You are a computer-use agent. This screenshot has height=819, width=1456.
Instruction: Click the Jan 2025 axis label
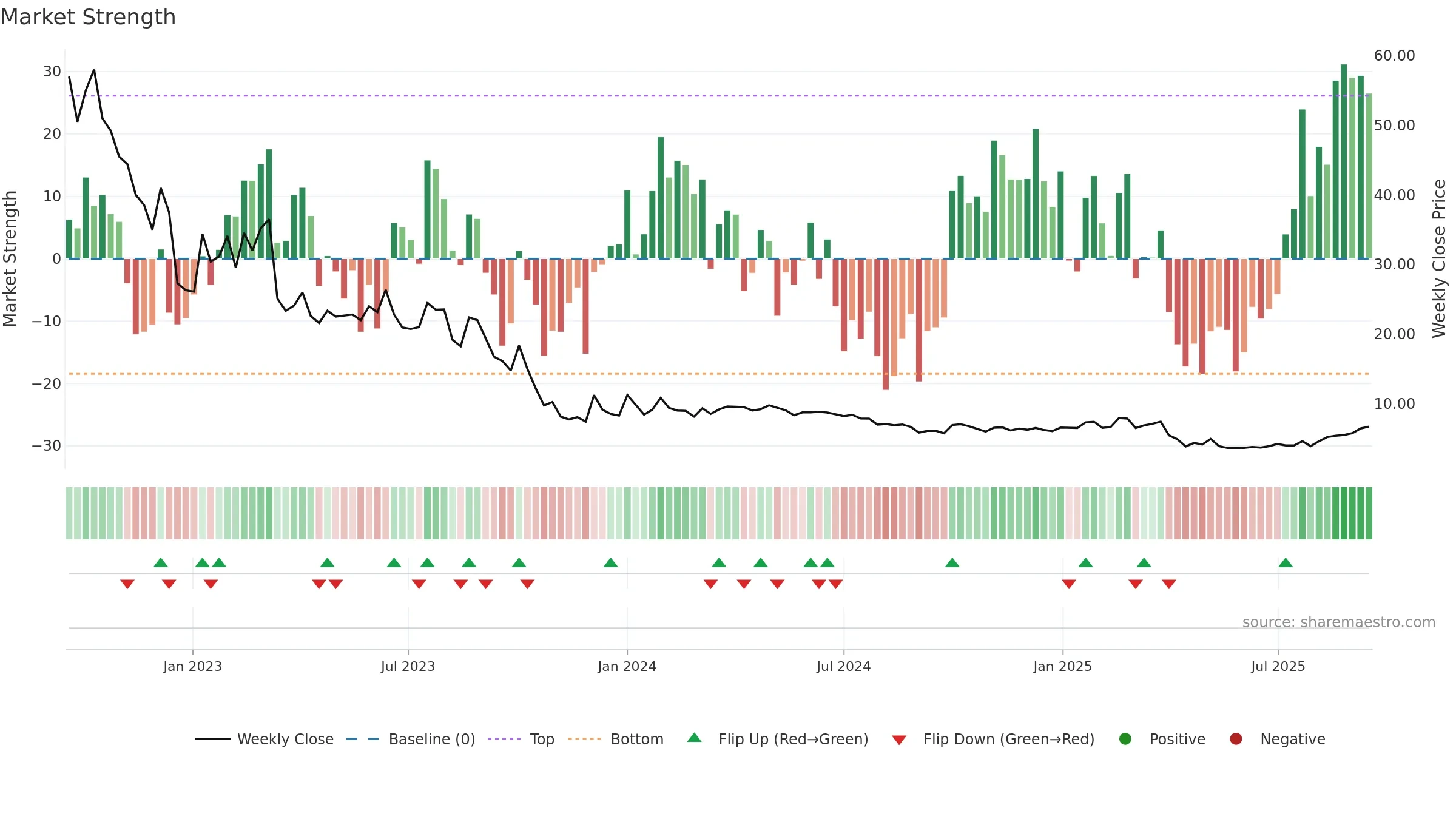pyautogui.click(x=1062, y=666)
